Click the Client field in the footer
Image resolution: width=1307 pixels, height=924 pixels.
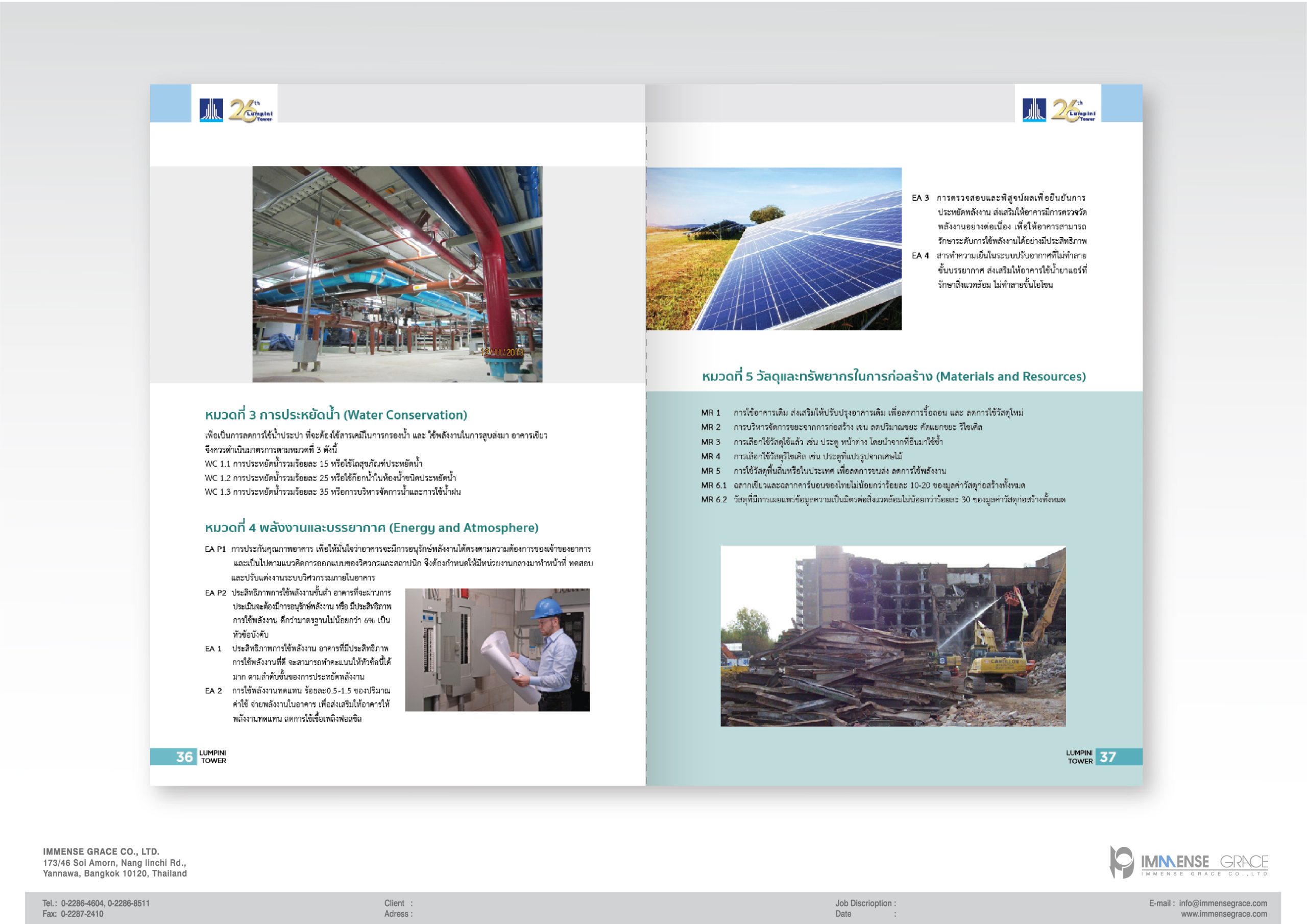(x=398, y=903)
